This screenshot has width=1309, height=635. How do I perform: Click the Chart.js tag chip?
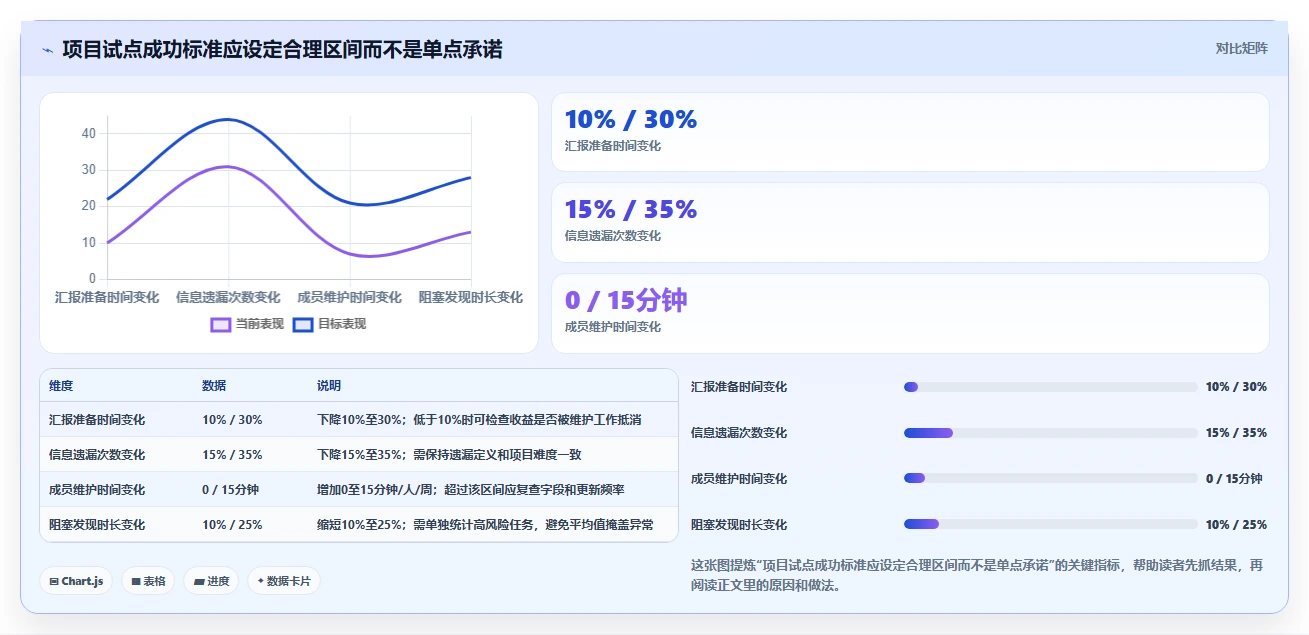pos(76,581)
